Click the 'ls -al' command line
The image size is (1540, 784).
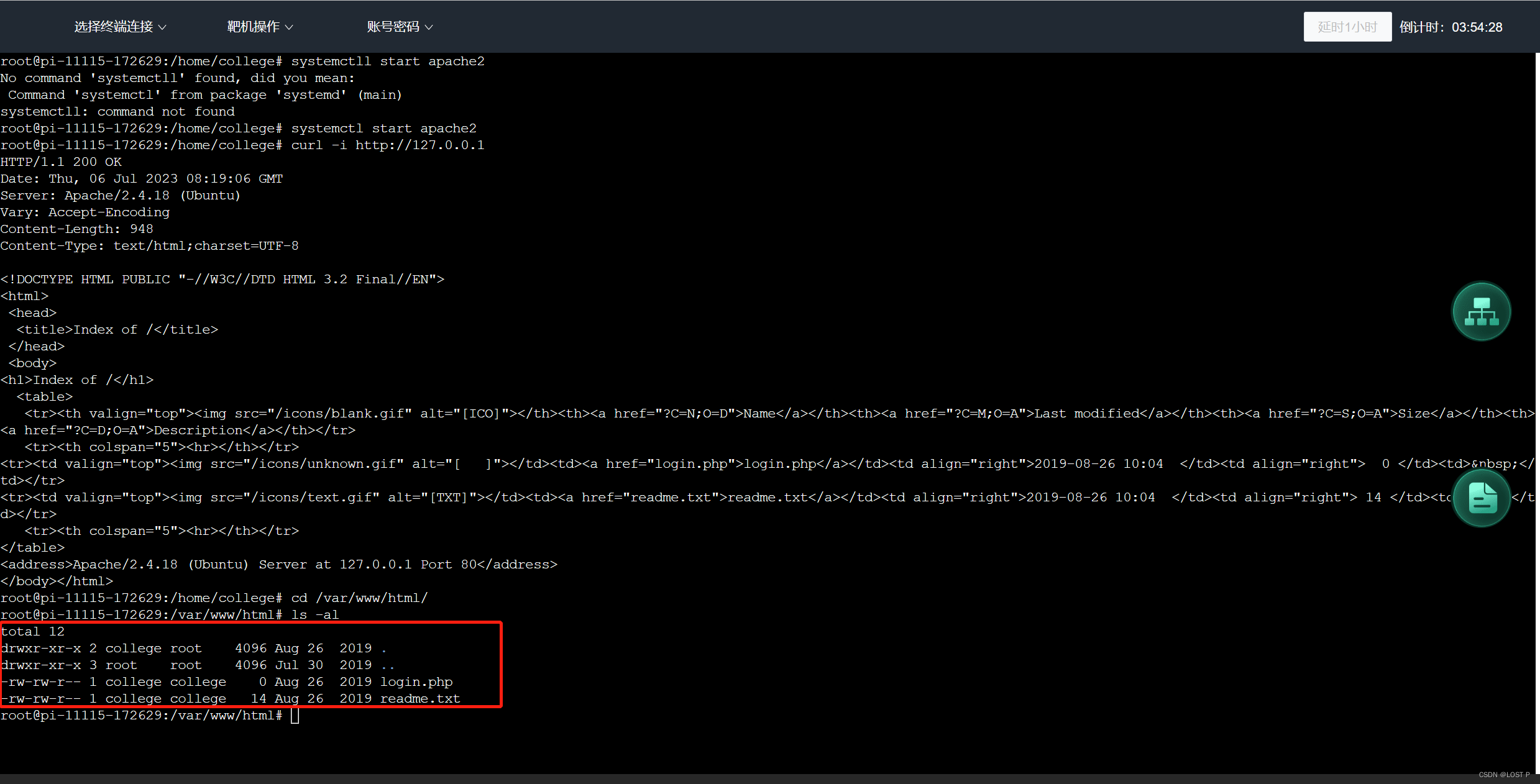click(x=314, y=615)
